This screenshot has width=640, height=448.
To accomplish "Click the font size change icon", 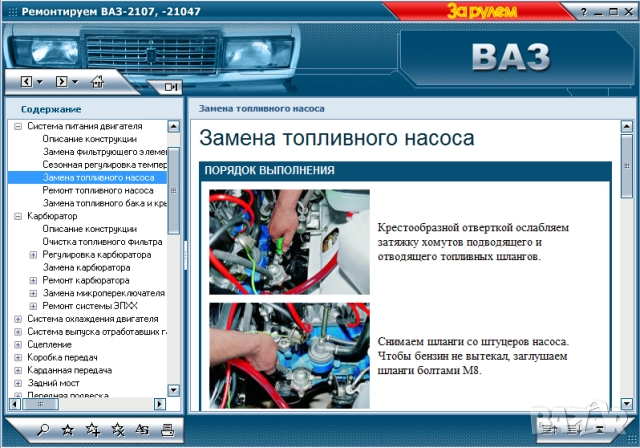I will coord(142,430).
